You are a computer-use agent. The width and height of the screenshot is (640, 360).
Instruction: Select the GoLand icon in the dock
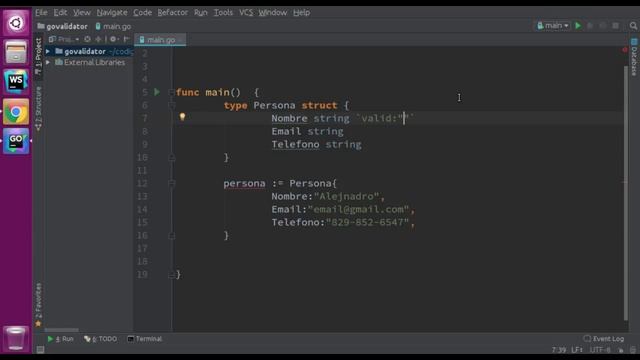pos(16,141)
